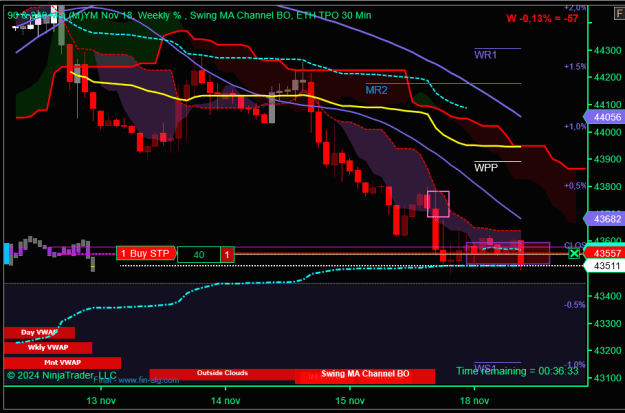Select the 43682 purple price marker
This screenshot has height=413, width=625.
(604, 218)
